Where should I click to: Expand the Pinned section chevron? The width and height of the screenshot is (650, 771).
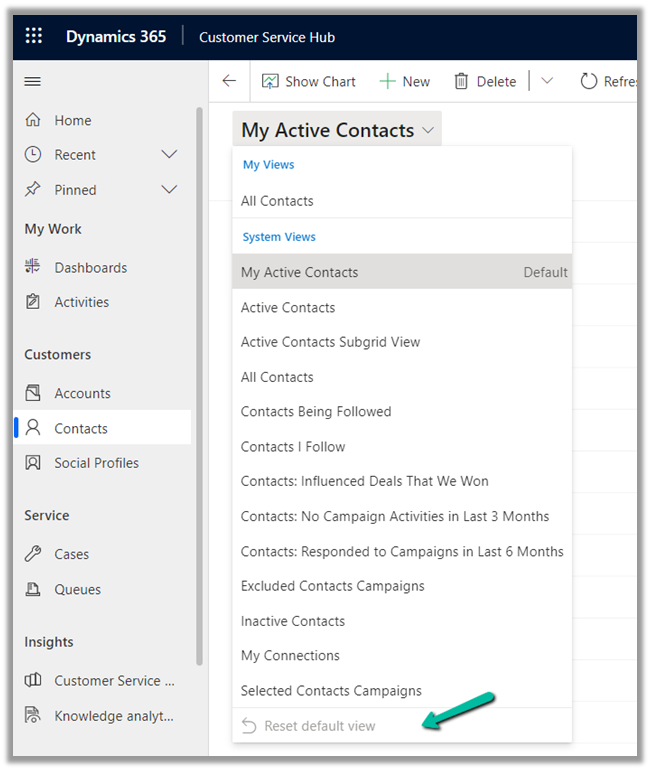pos(169,190)
